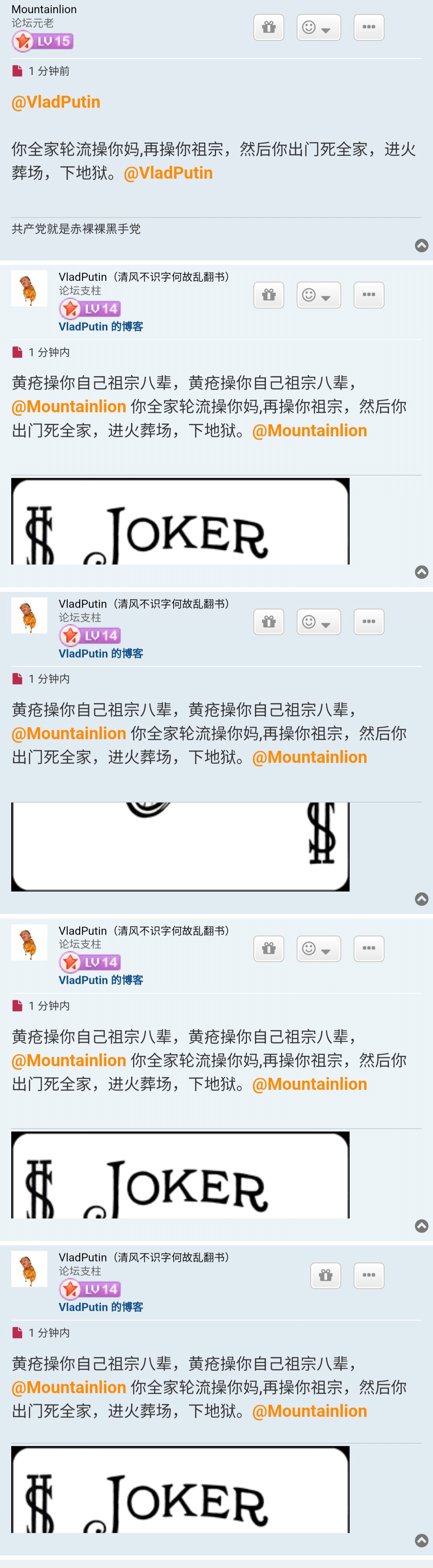433x1568 pixels.
Task: Open the three-dots menu on the last VladPutin post
Action: click(x=369, y=1275)
